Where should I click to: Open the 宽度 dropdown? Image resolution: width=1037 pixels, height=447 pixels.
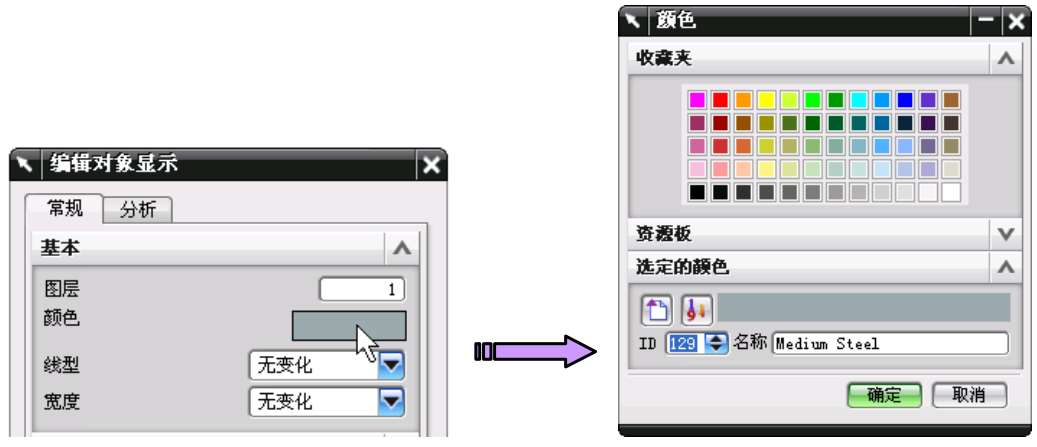(392, 401)
